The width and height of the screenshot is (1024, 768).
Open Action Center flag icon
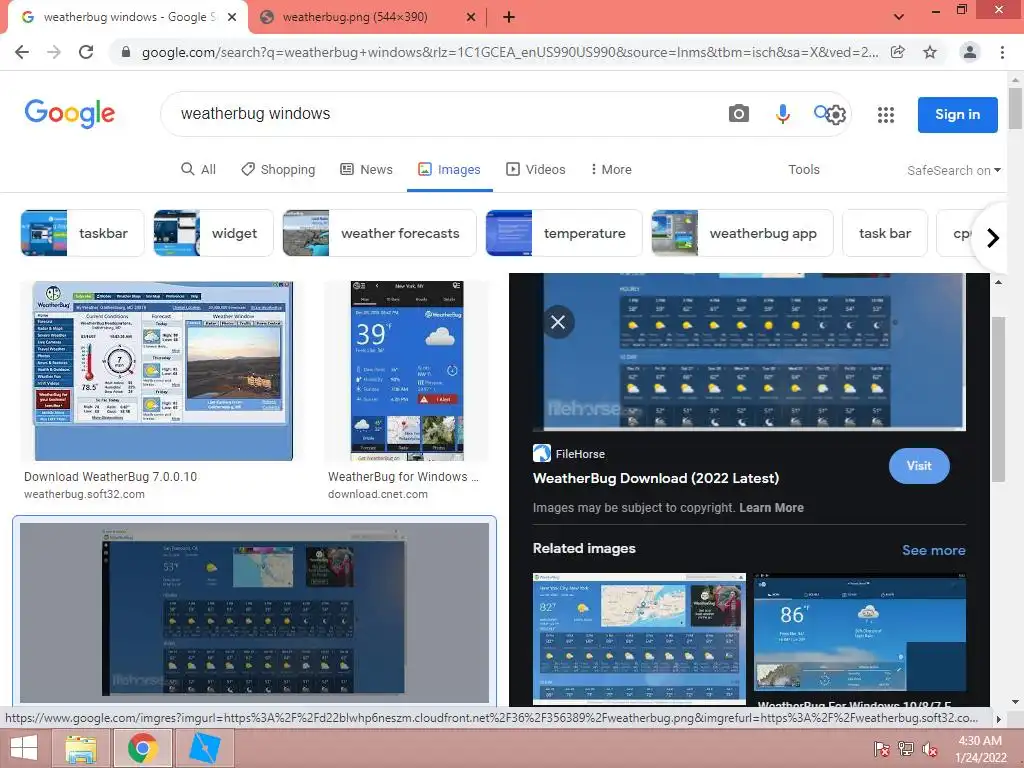point(881,749)
